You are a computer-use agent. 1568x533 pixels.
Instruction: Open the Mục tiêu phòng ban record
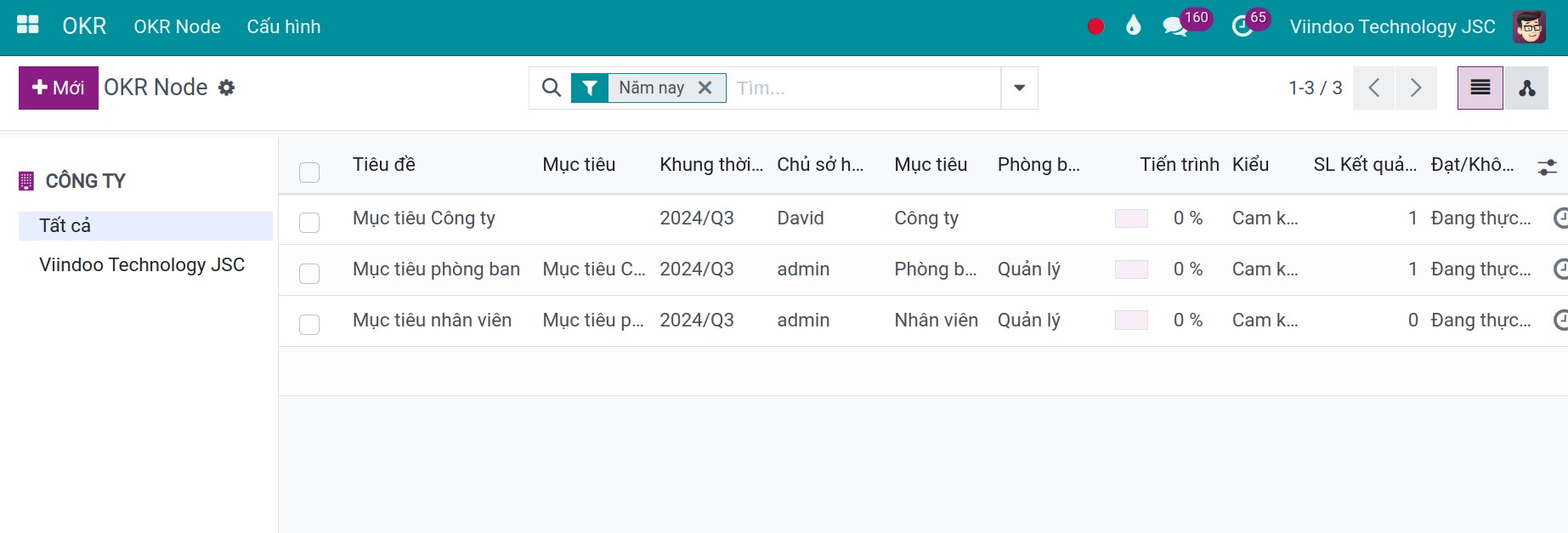pos(436,269)
